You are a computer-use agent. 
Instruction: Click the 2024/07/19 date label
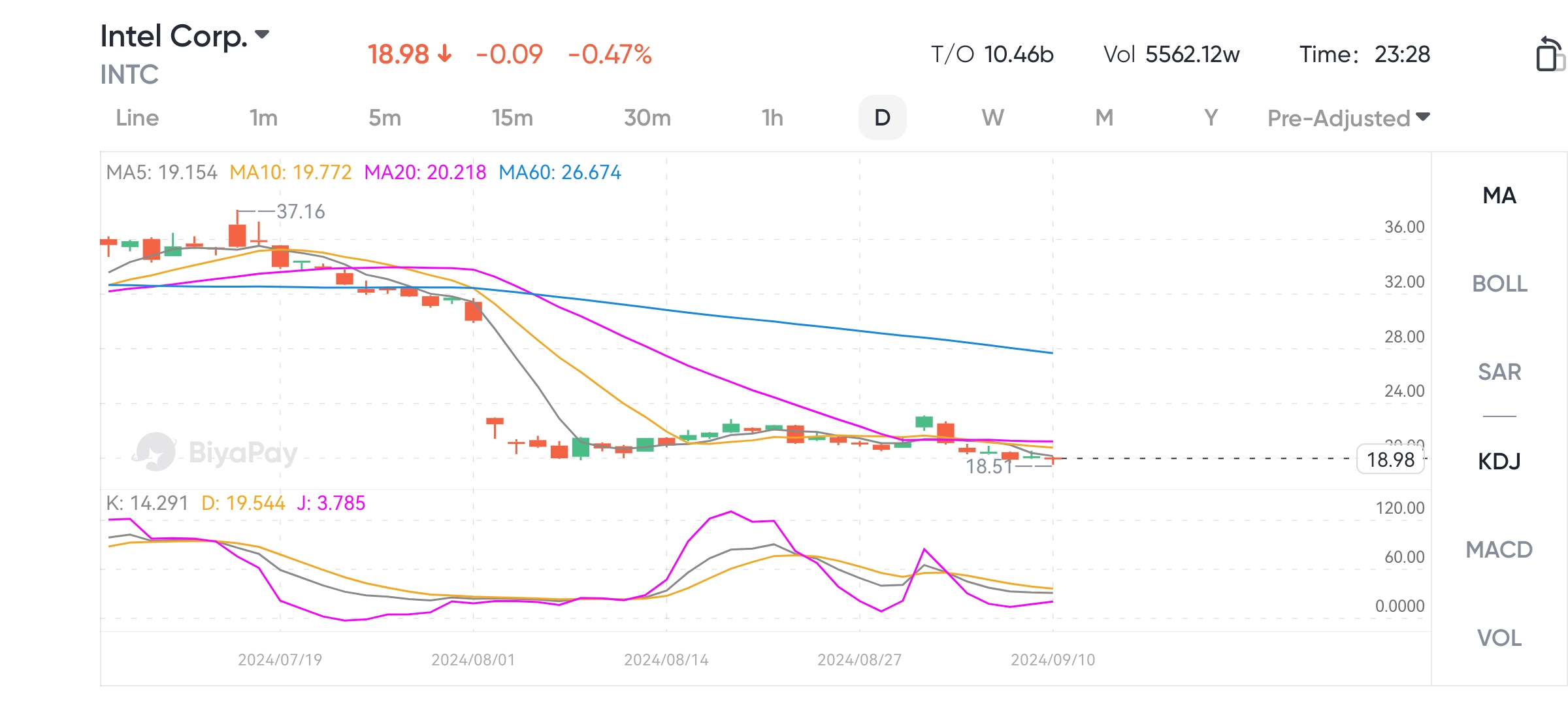[280, 660]
